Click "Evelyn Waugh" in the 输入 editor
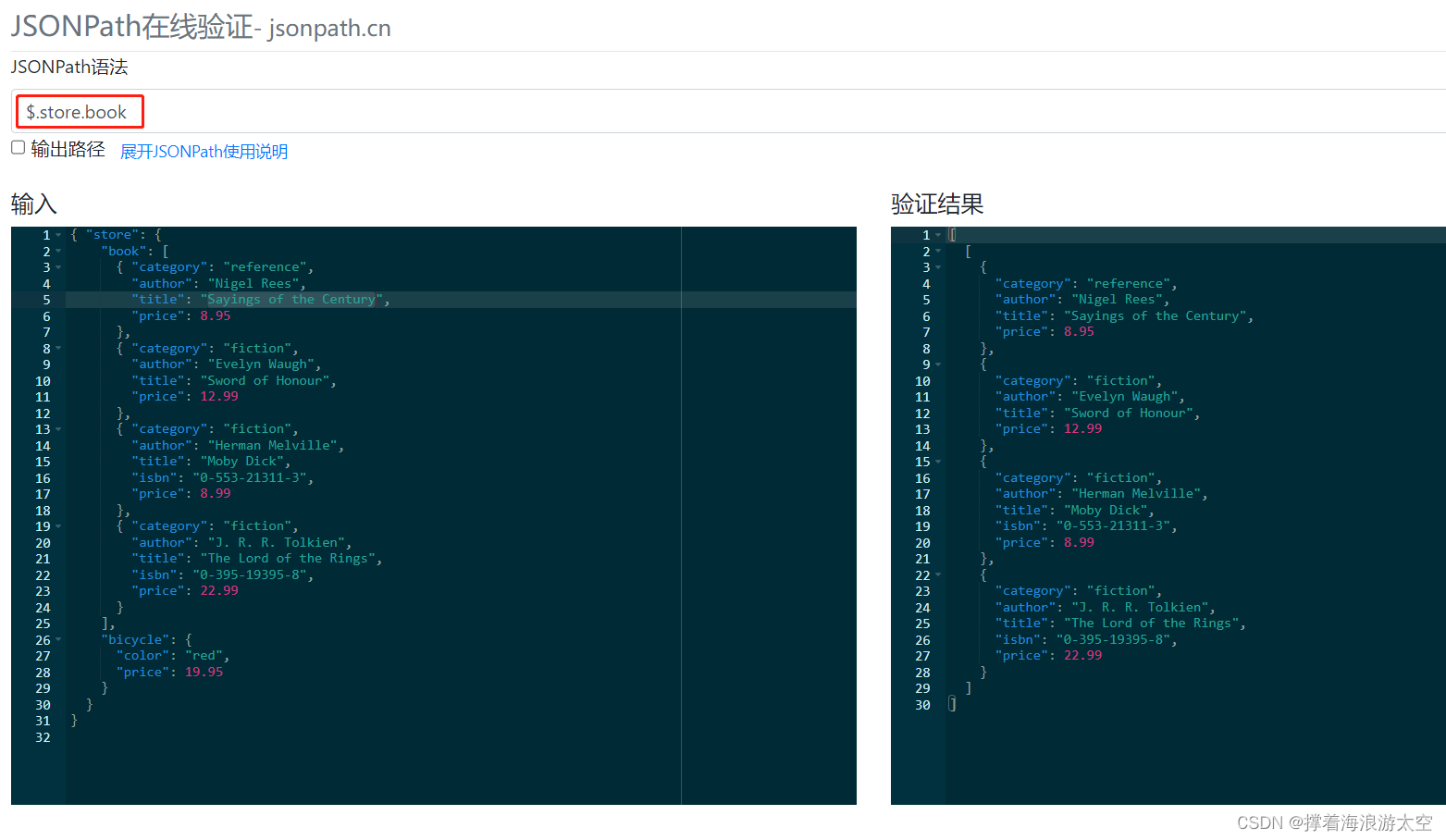This screenshot has height=840, width=1446. tap(261, 364)
